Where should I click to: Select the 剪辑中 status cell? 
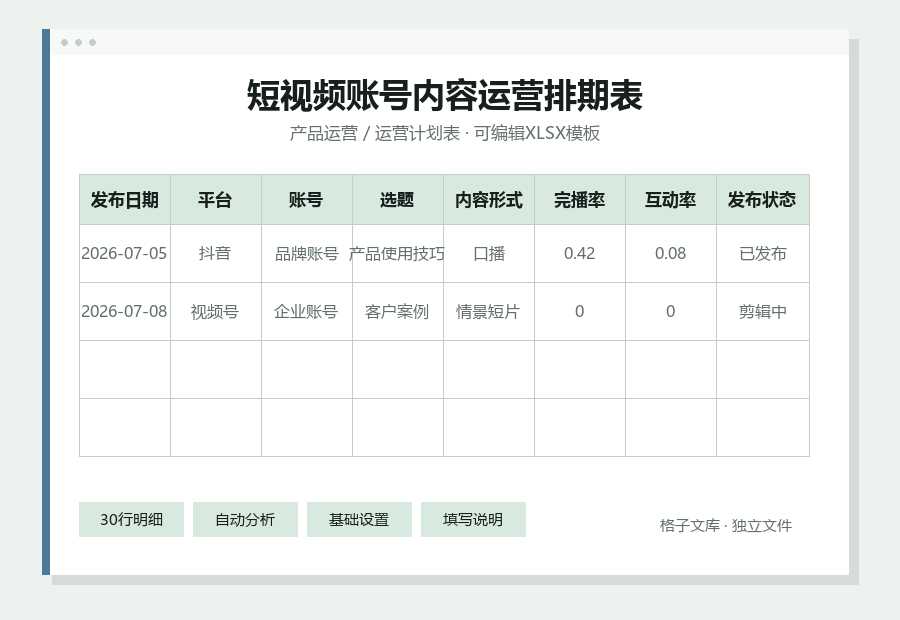(x=763, y=312)
